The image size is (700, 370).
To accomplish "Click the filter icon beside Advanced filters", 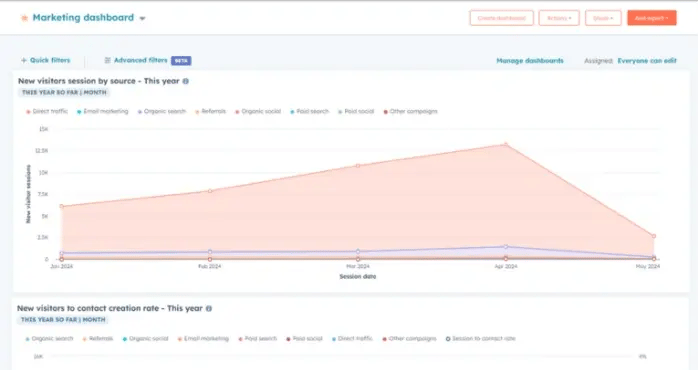I will [x=108, y=60].
